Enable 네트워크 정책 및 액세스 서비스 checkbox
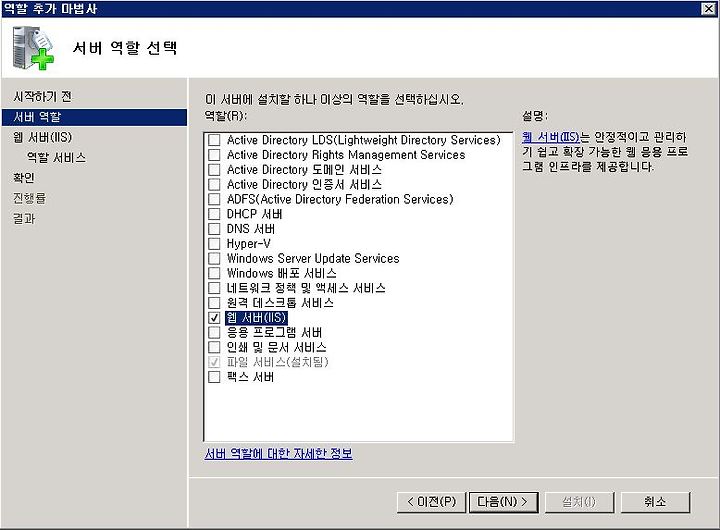The width and height of the screenshot is (720, 530). pyautogui.click(x=214, y=288)
